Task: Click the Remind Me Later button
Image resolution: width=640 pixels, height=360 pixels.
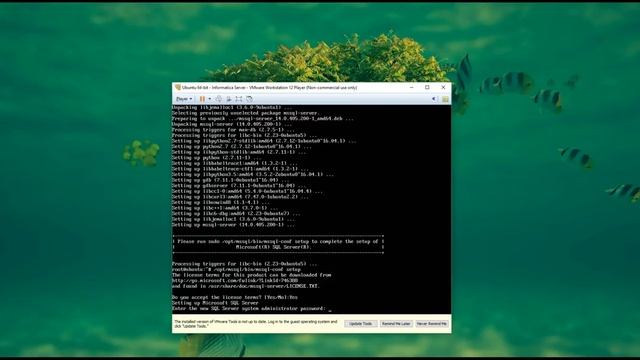Action: [396, 324]
